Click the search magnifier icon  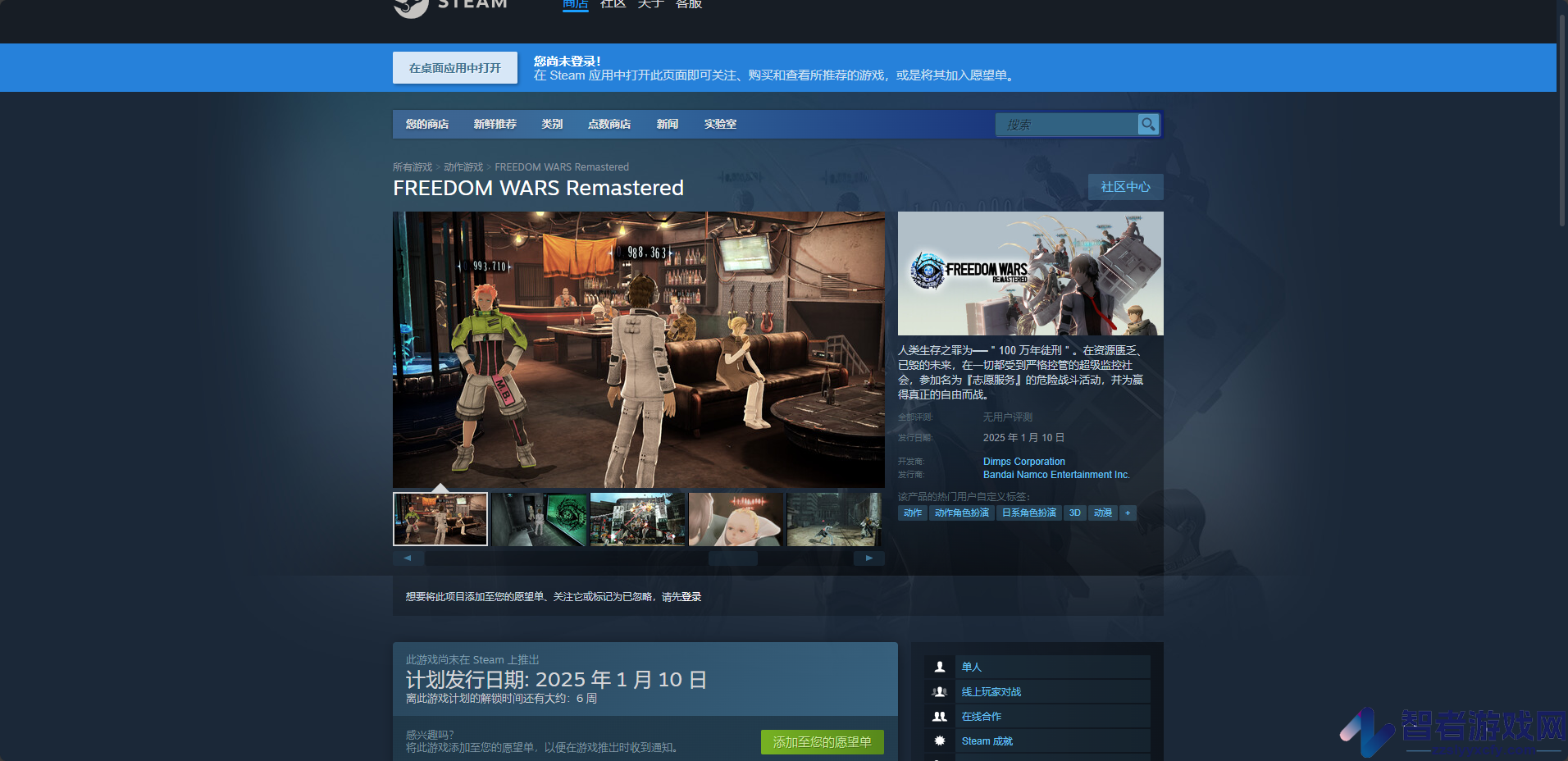point(1148,125)
